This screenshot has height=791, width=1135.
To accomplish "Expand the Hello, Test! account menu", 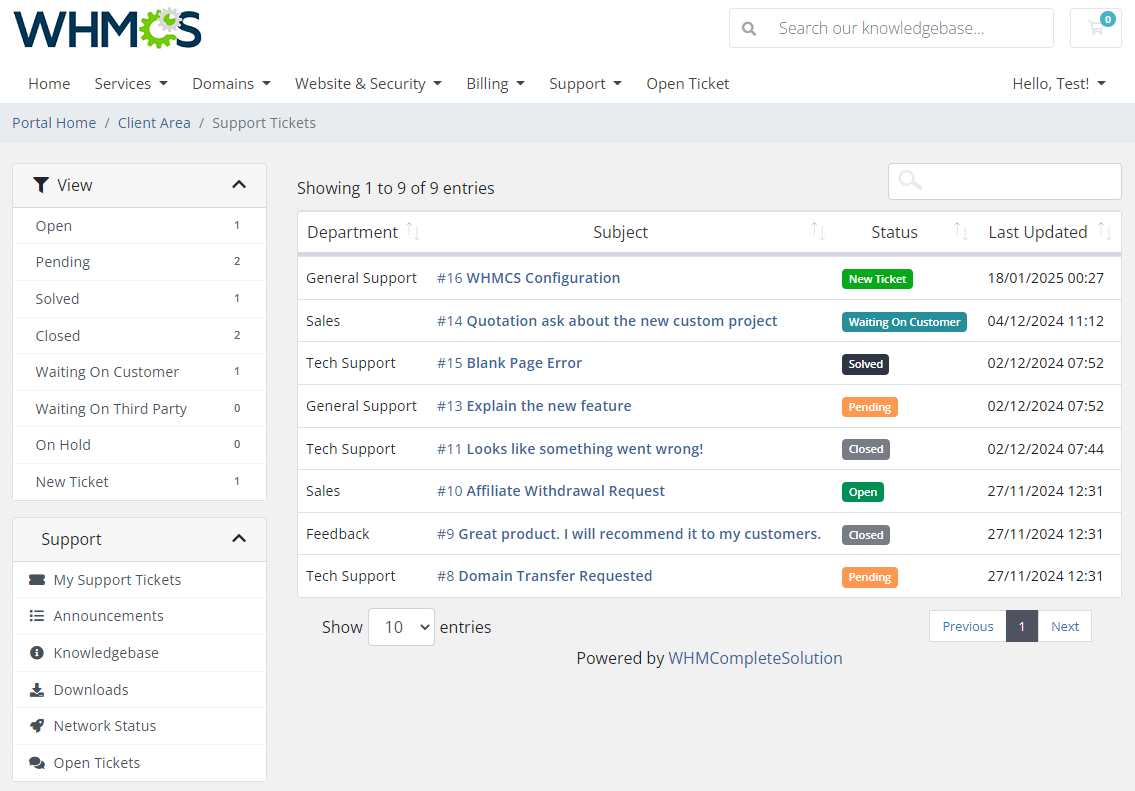I will tap(1058, 84).
